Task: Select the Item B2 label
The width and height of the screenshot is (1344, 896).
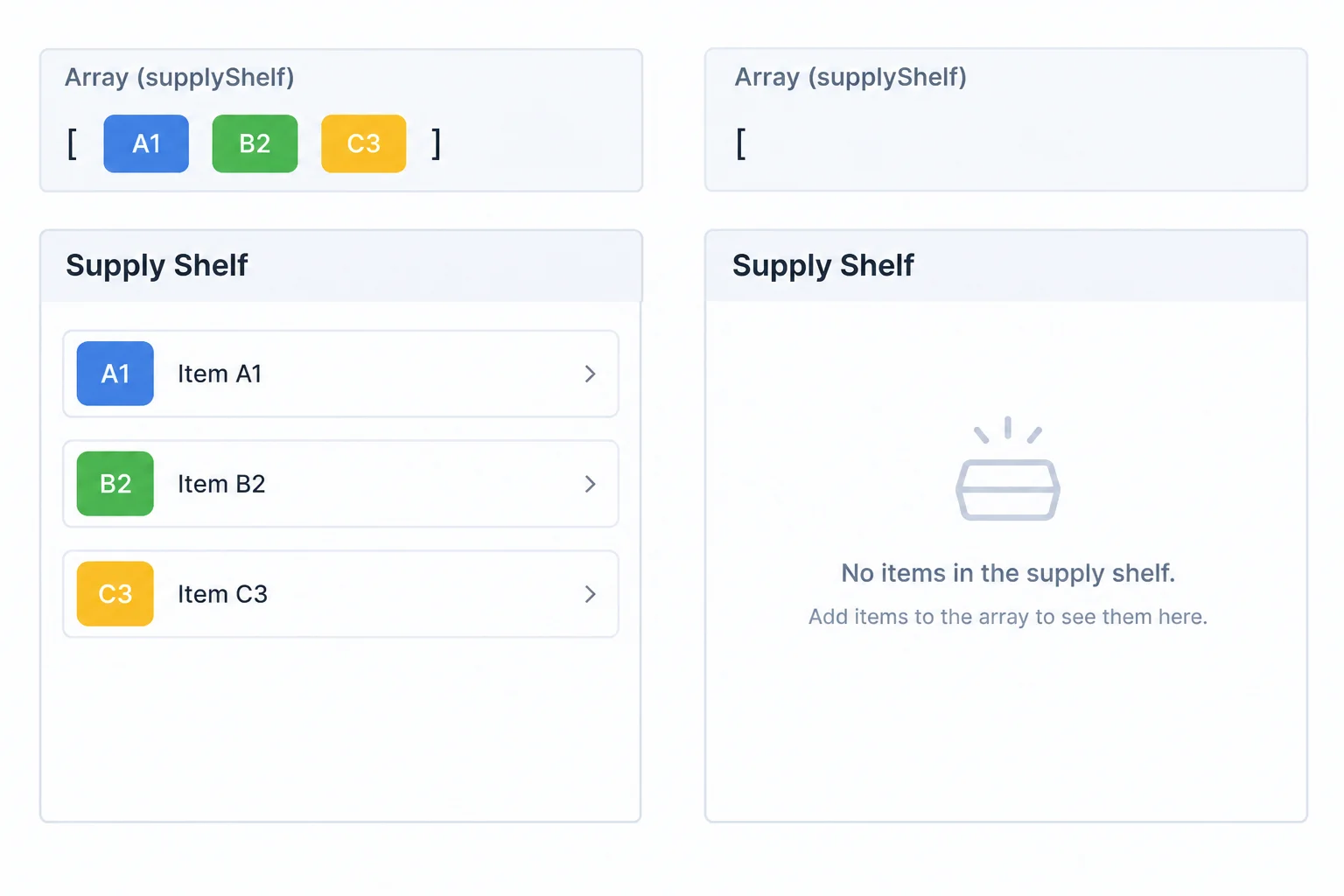Action: pos(221,484)
